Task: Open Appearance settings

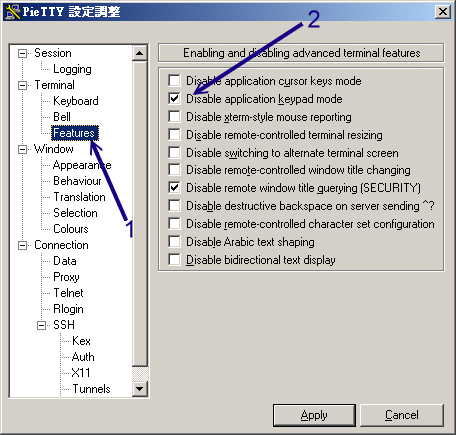Action: point(82,165)
